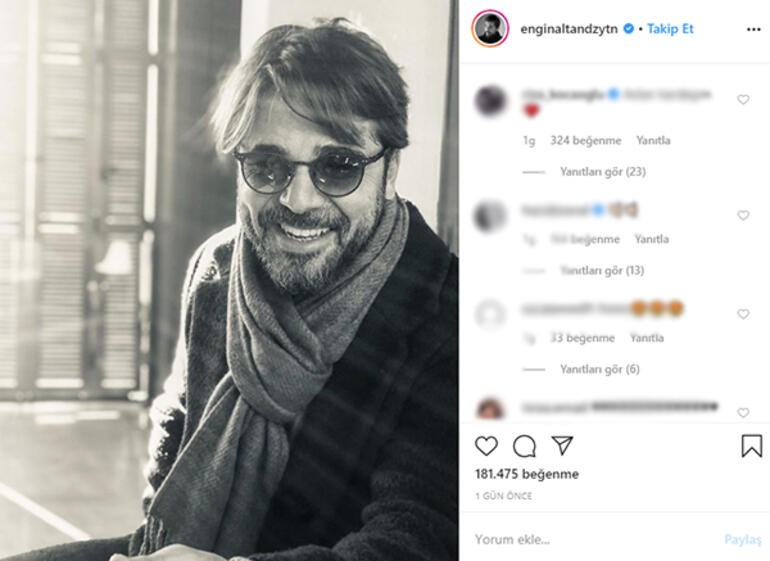Viewport: 770px width, 561px height.
Task: Like the third comment with its heart
Action: (743, 314)
